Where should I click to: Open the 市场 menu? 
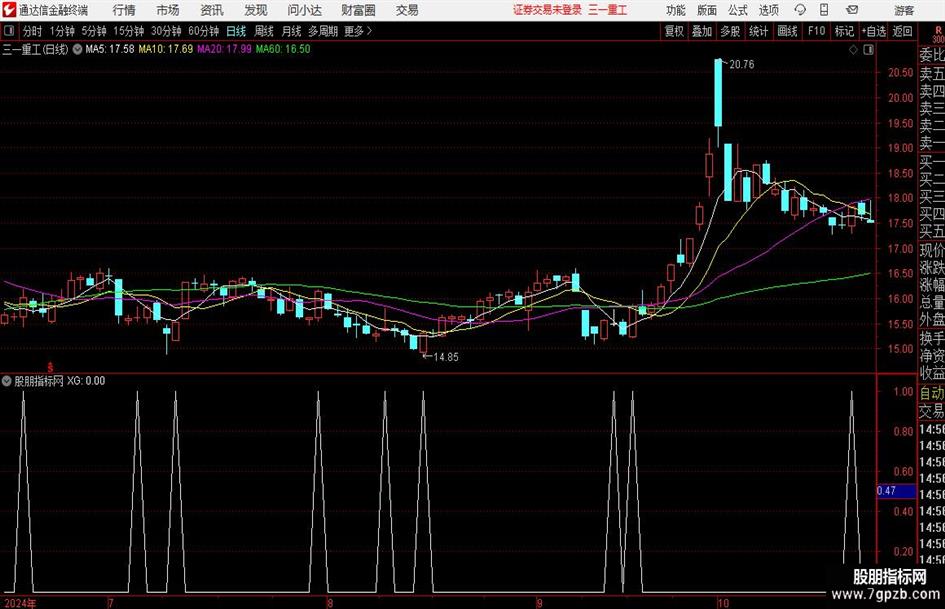tap(168, 10)
